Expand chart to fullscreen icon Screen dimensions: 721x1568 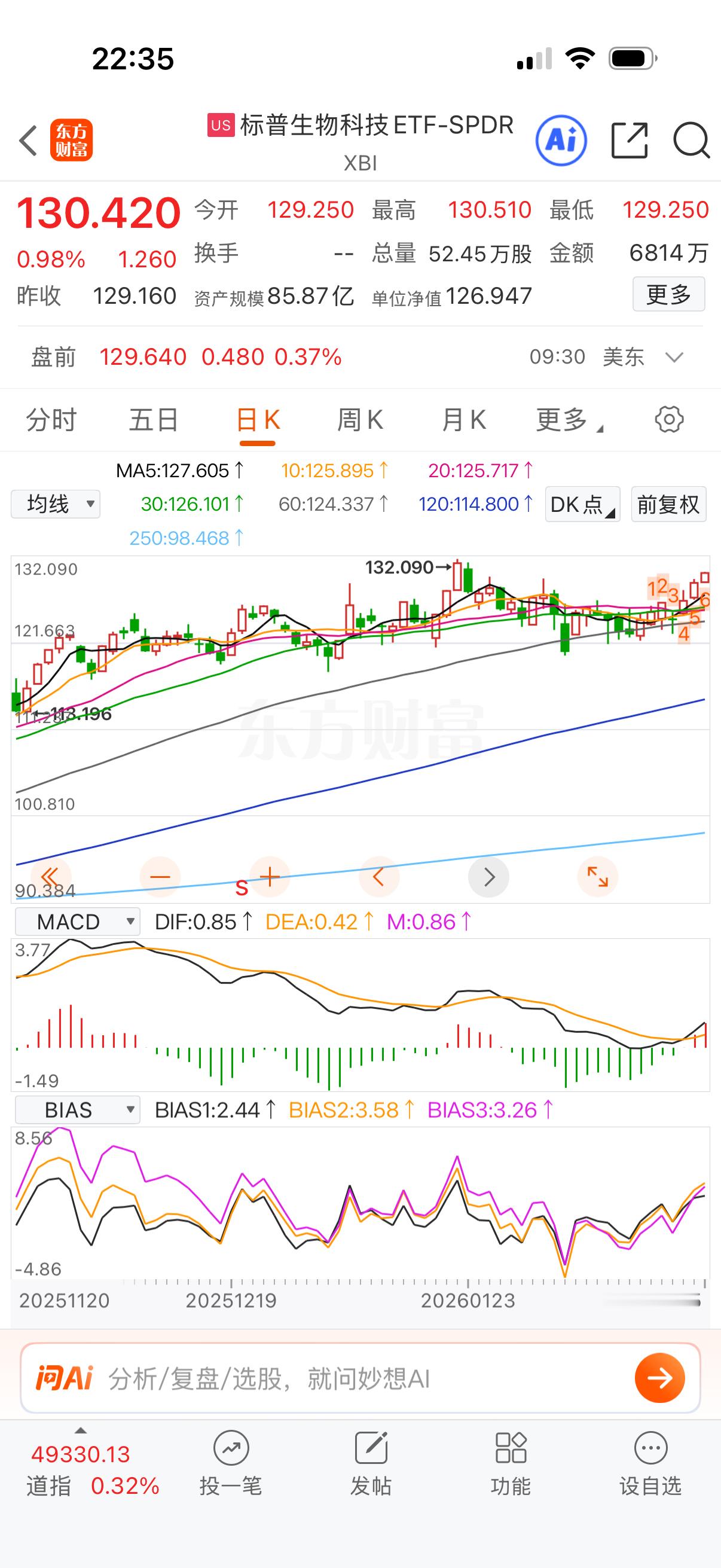(597, 877)
